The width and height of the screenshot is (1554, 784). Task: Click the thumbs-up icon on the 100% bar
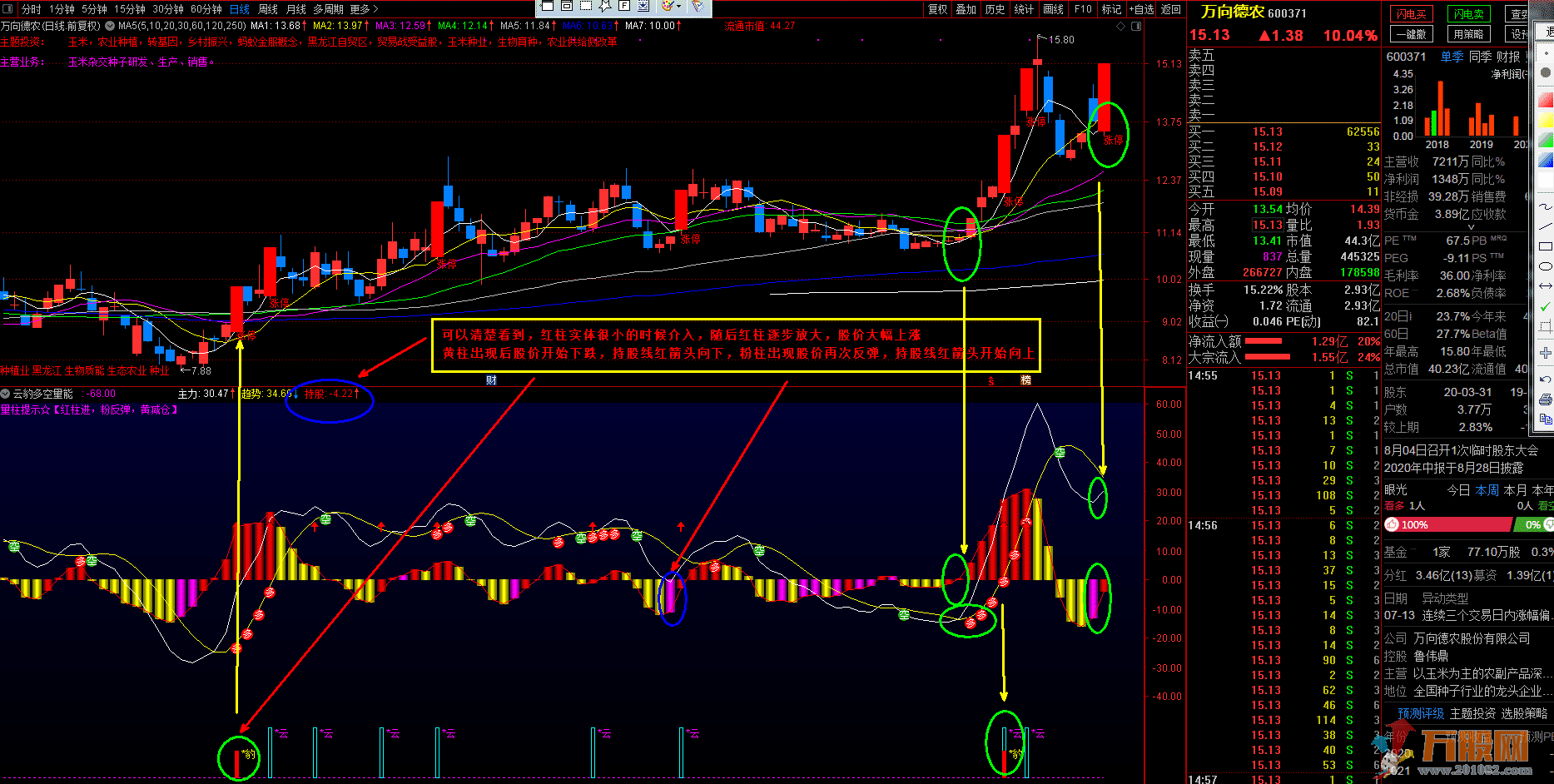click(x=1392, y=524)
